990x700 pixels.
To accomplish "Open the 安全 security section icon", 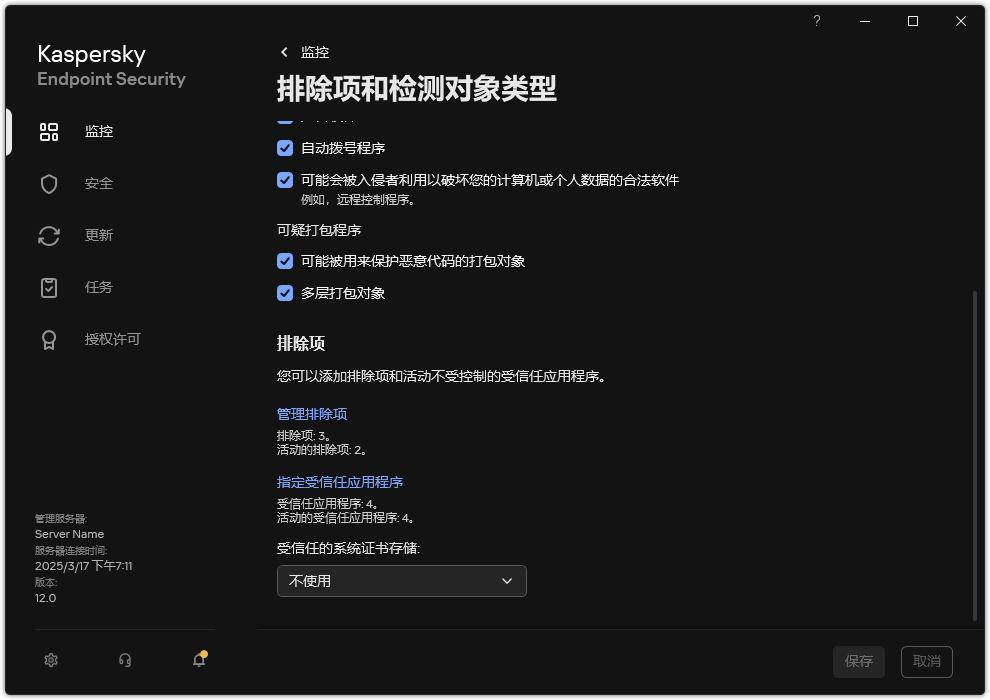I will tap(49, 183).
